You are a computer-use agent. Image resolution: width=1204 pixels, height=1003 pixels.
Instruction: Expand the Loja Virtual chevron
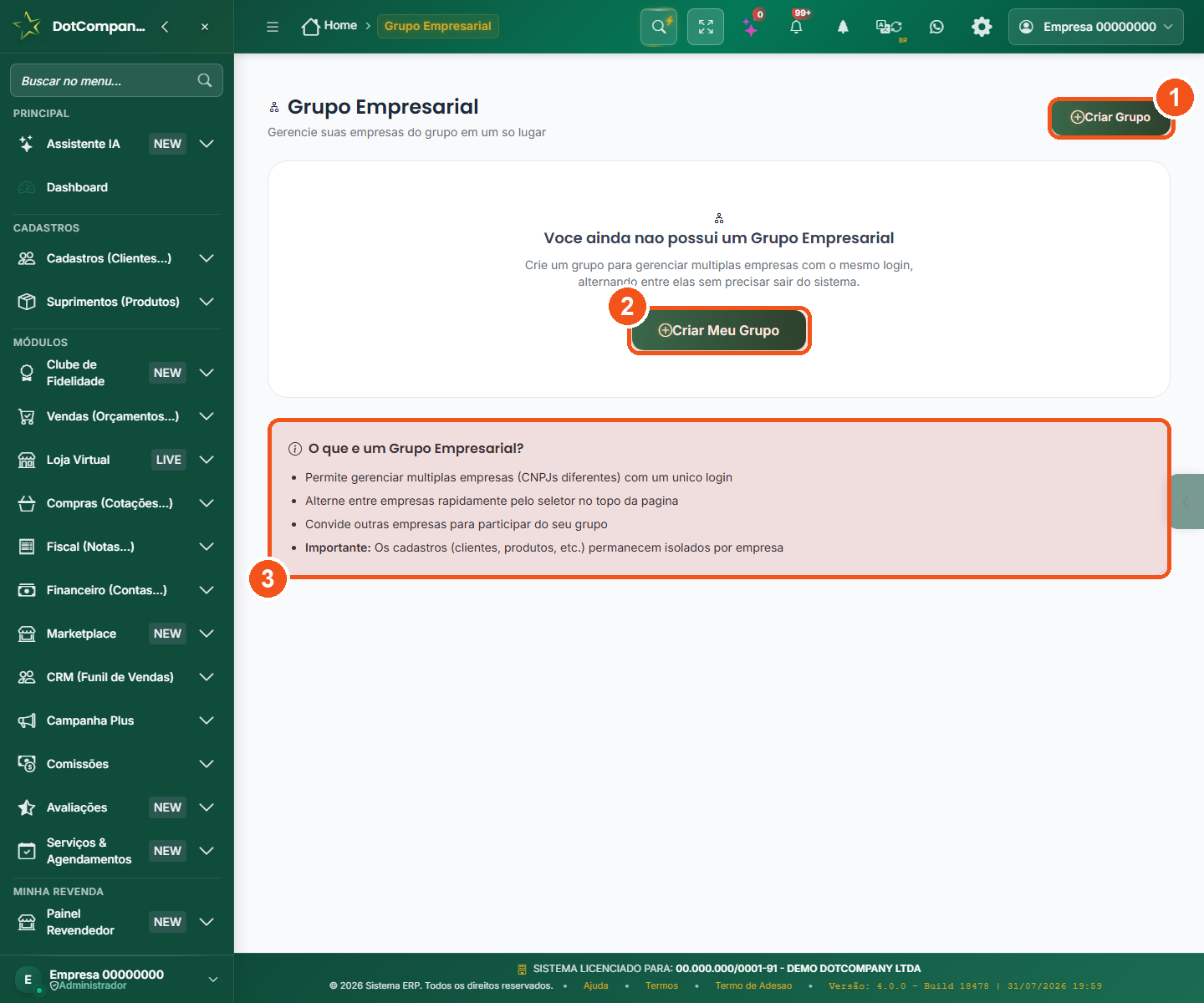207,460
